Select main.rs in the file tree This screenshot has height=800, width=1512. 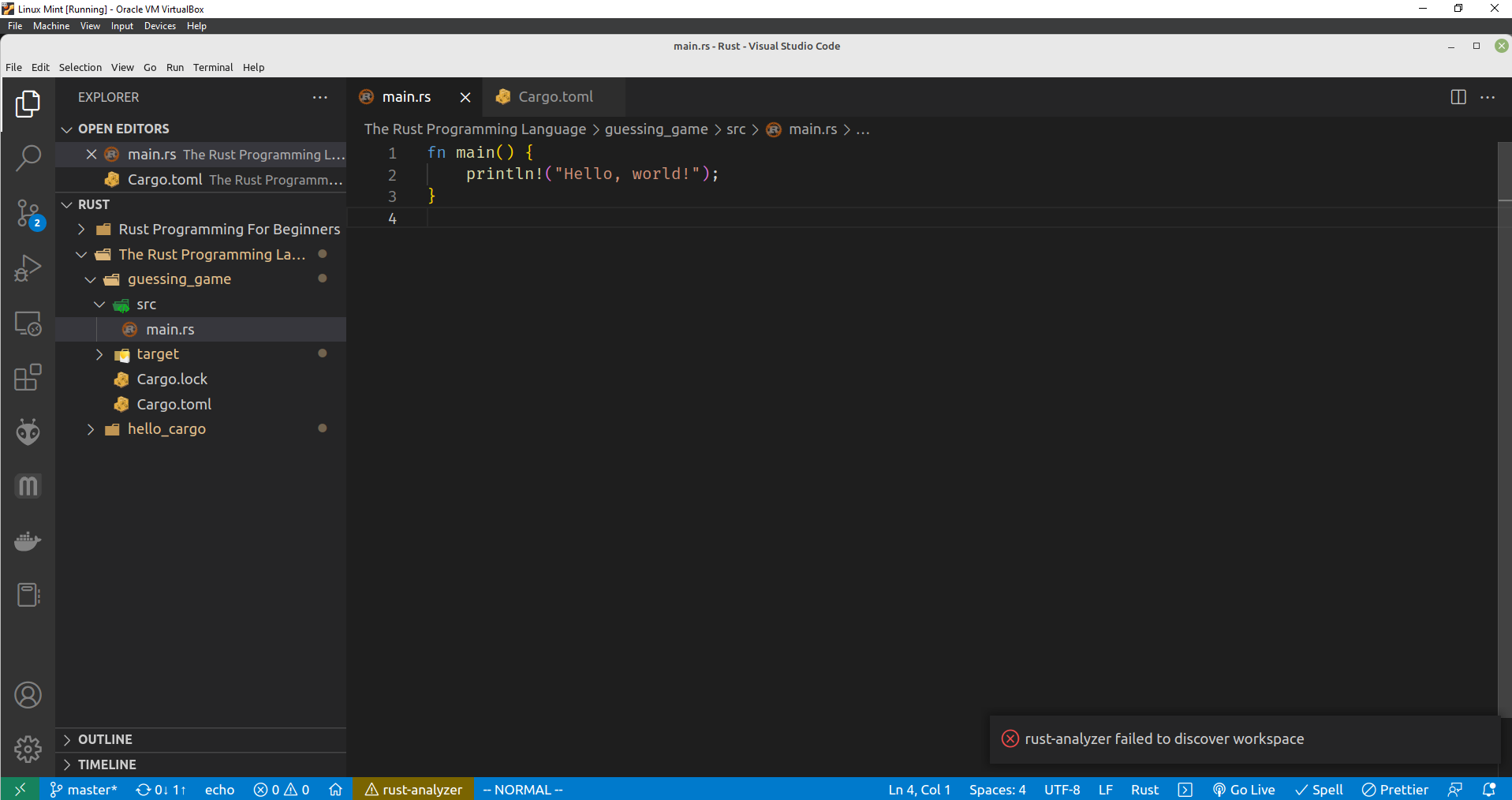point(201,329)
